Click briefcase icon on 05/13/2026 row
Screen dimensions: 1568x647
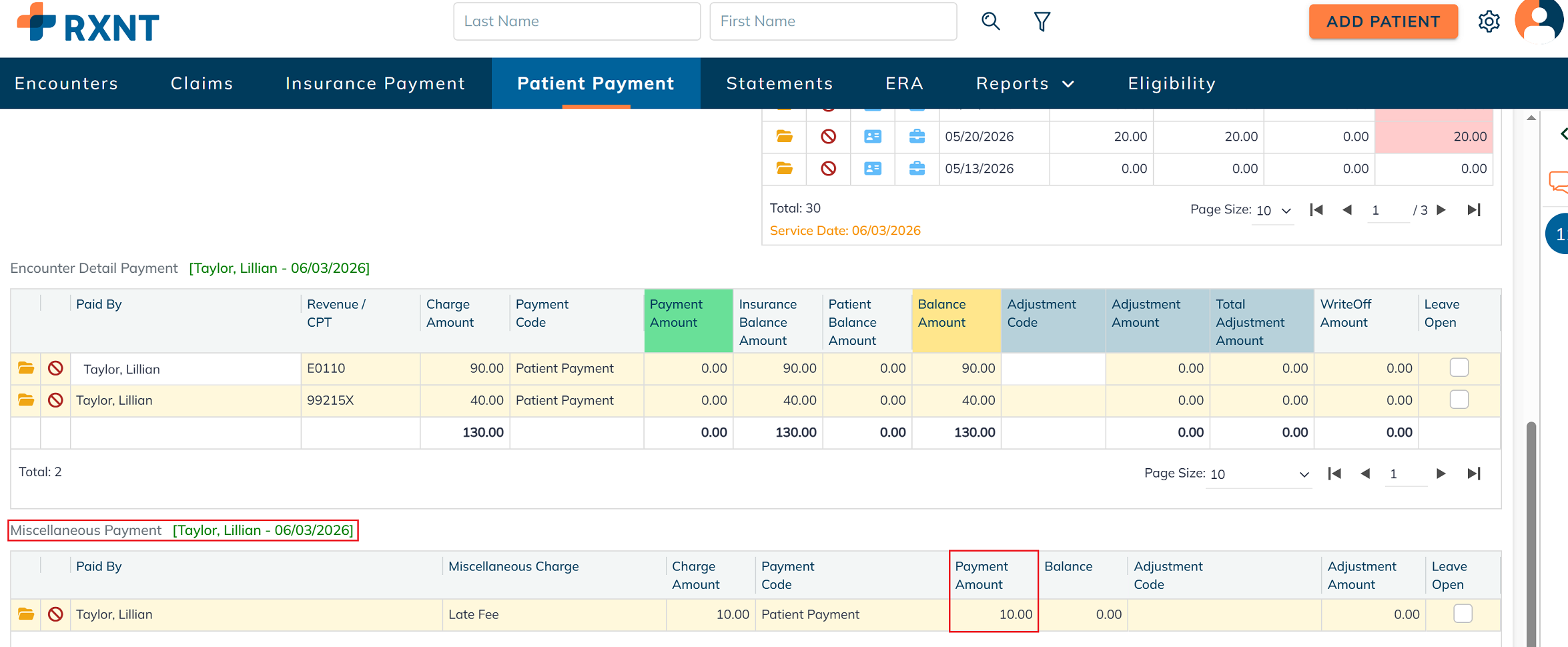(917, 168)
